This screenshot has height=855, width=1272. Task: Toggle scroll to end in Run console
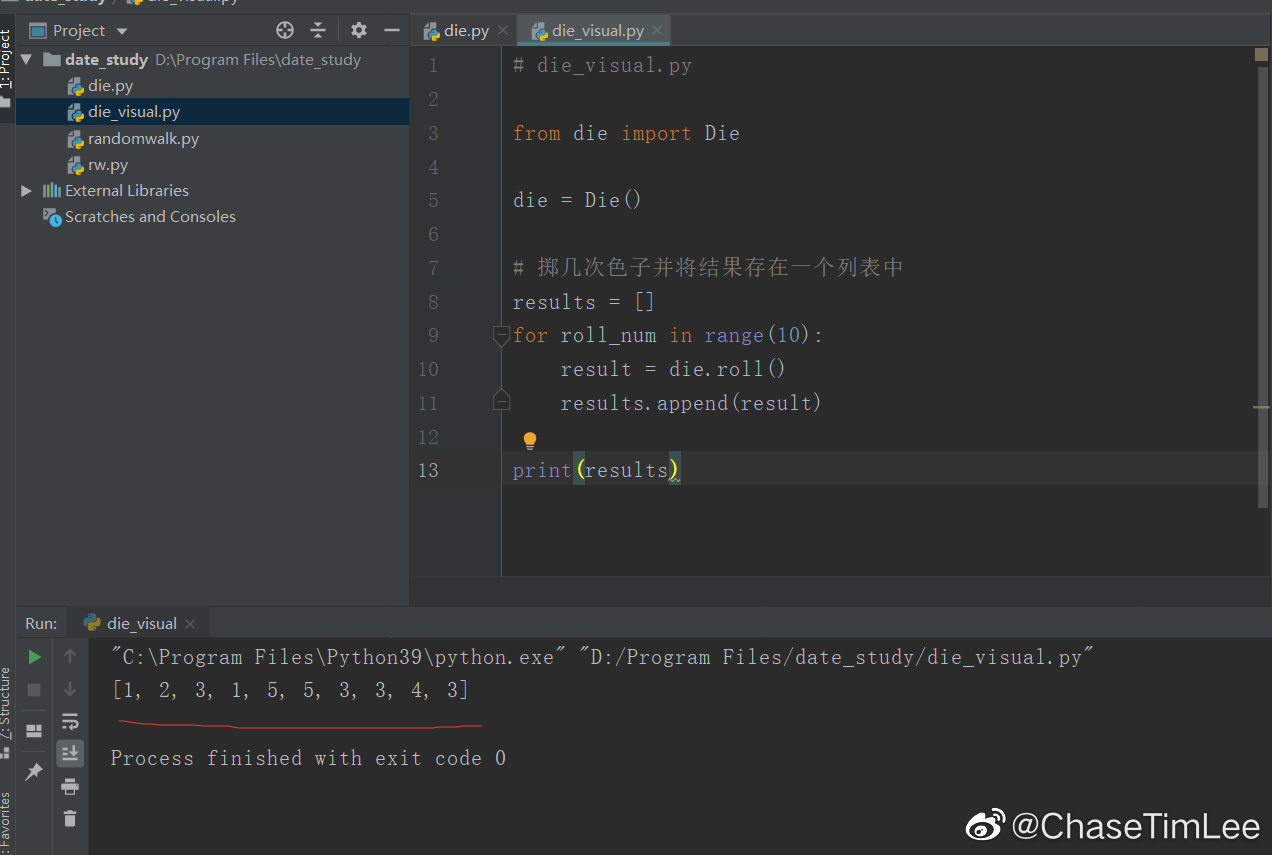[x=69, y=753]
